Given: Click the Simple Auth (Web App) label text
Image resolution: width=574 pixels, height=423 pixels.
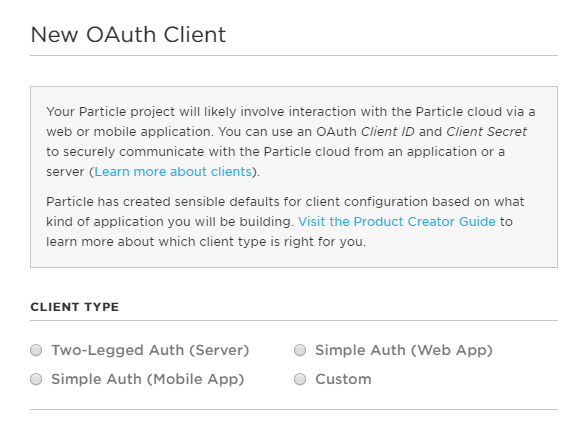Looking at the screenshot, I should click(x=404, y=350).
